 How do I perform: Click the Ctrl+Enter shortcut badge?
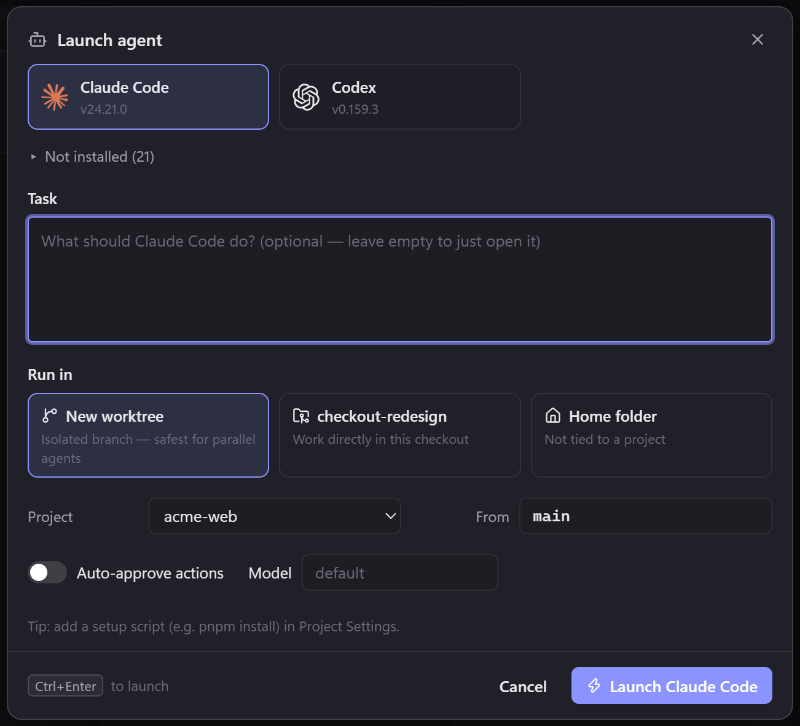click(65, 686)
